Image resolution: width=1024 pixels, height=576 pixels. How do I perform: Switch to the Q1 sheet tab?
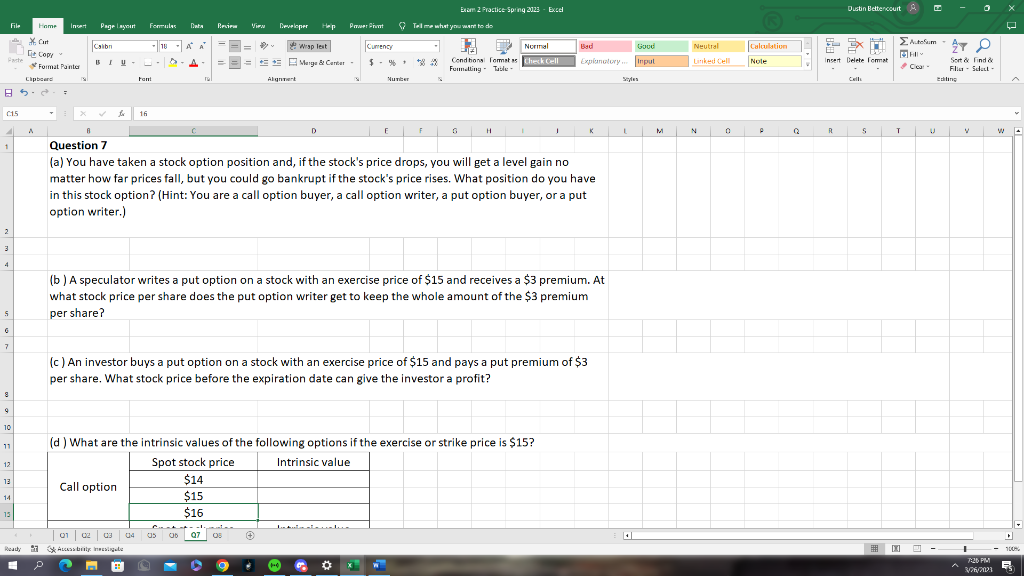click(64, 536)
